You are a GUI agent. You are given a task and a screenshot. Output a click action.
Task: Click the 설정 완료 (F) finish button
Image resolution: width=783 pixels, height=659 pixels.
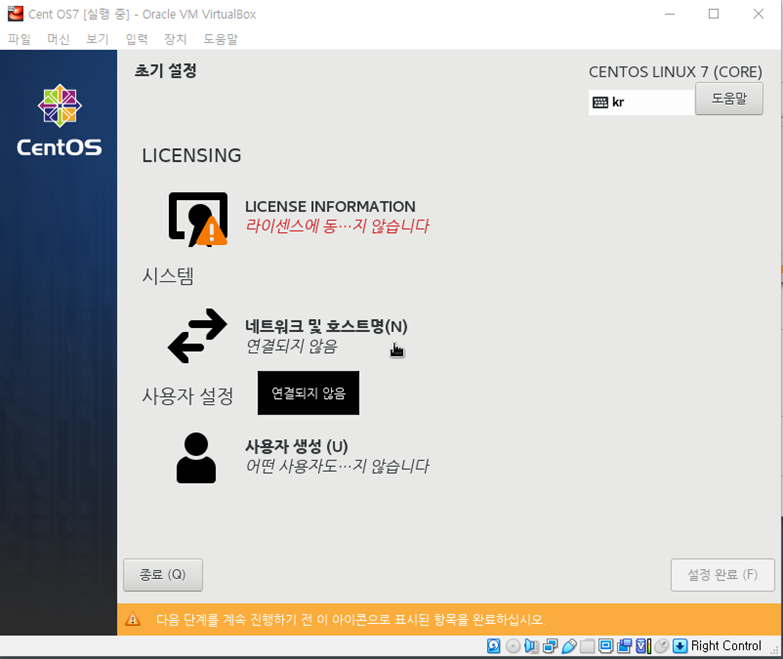pyautogui.click(x=723, y=575)
